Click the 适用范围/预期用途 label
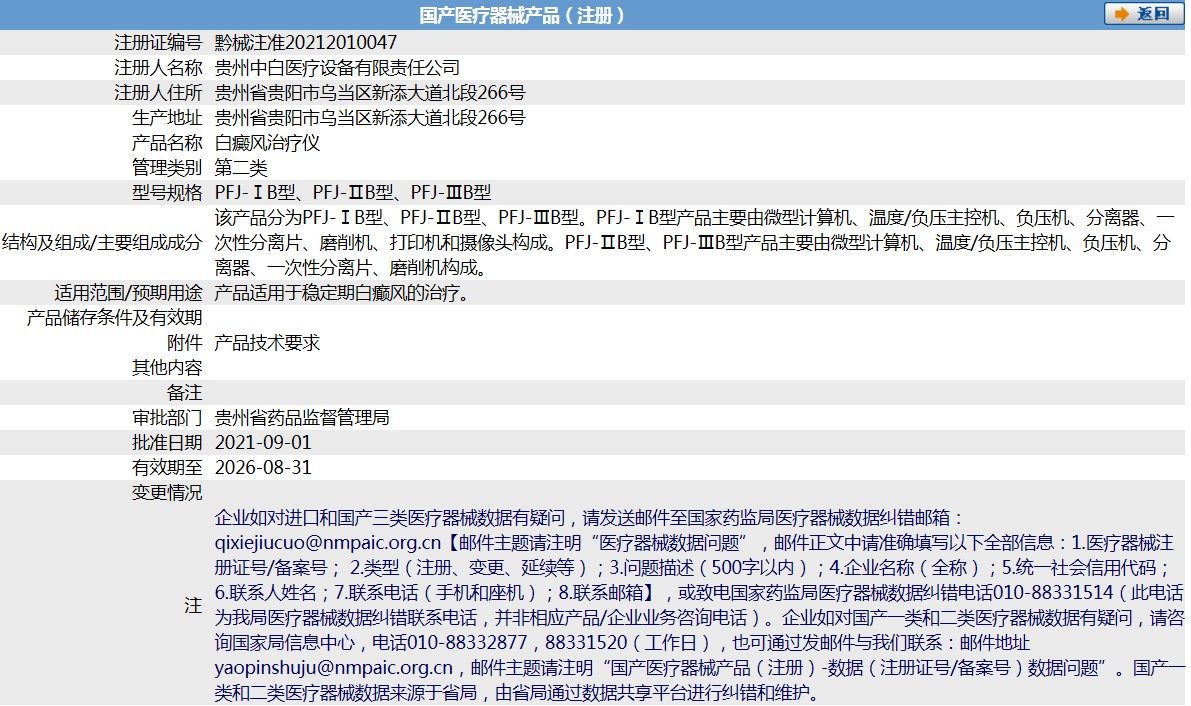This screenshot has width=1191, height=706. pyautogui.click(x=128, y=293)
